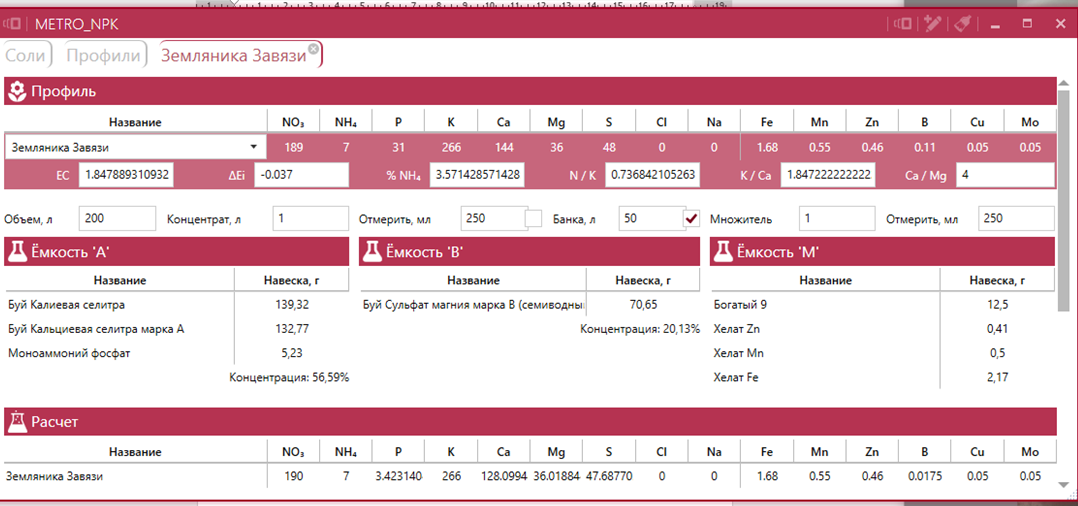Click the flask icon beside Расчет header

click(17, 422)
